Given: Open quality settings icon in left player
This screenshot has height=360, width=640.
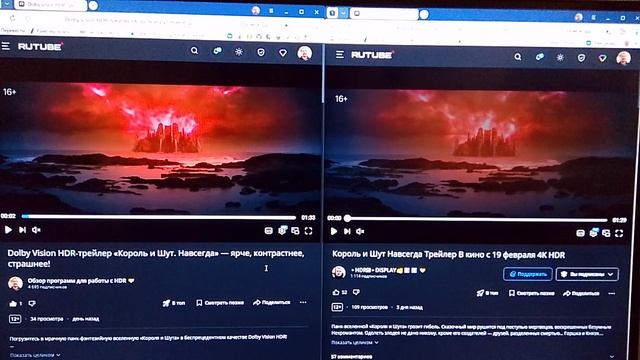Looking at the screenshot, I should (282, 231).
